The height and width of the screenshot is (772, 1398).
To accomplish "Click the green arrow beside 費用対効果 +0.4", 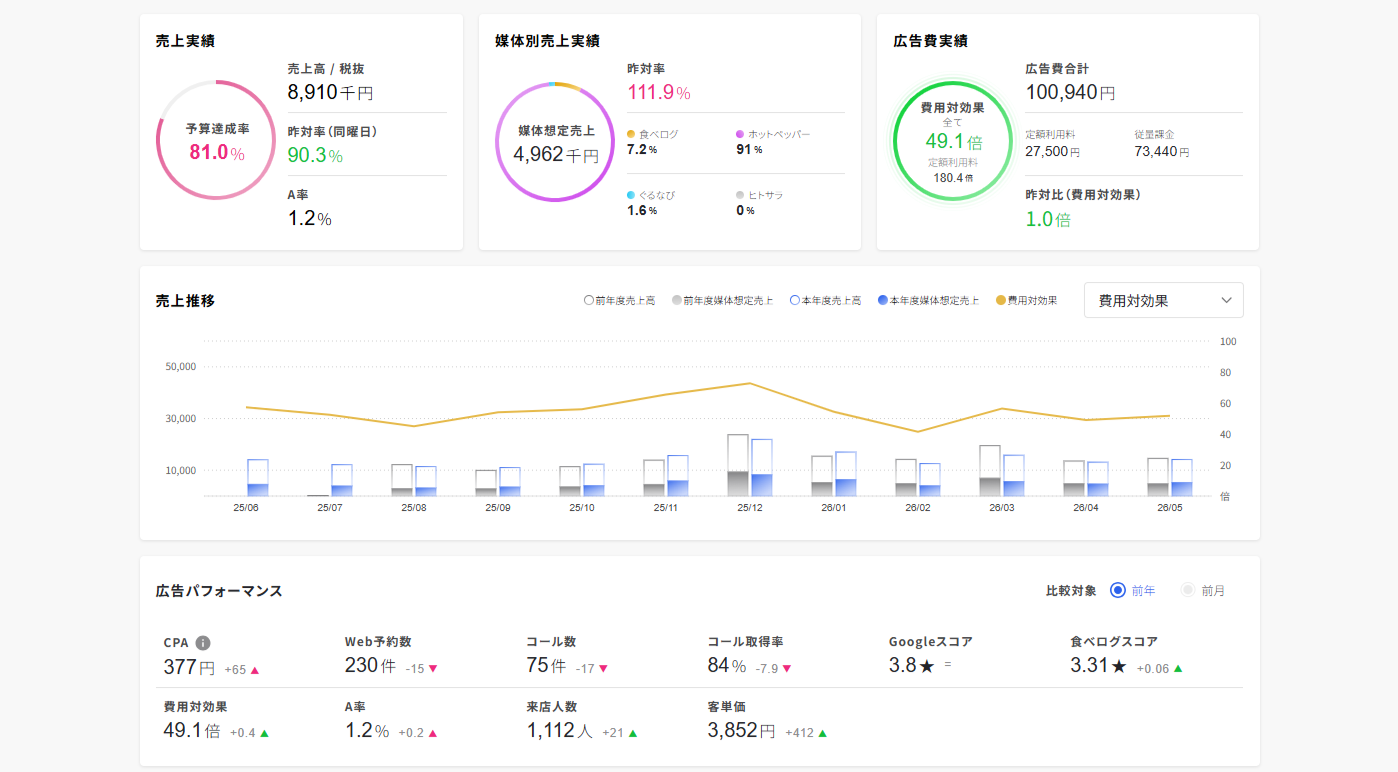I will (x=264, y=733).
